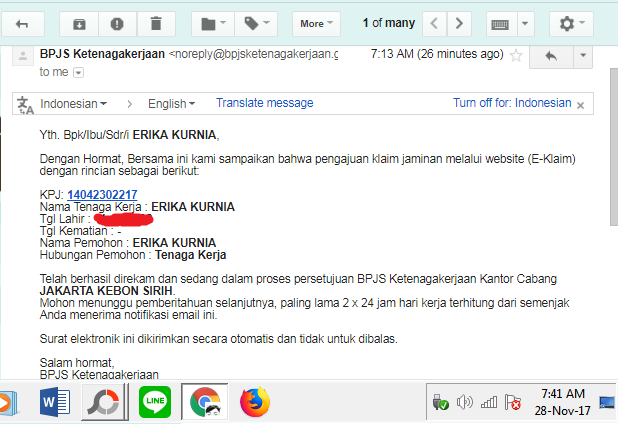This screenshot has height=424, width=618.
Task: Open media player icon in taskbar
Action: tap(8, 402)
